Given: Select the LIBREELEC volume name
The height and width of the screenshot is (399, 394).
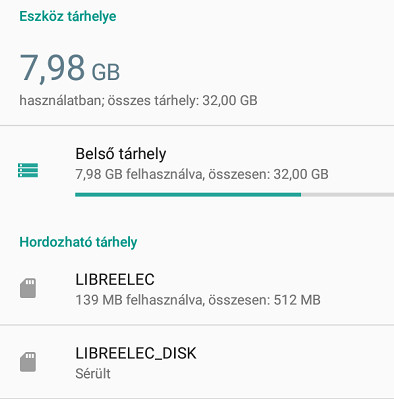Looking at the screenshot, I should tap(115, 279).
